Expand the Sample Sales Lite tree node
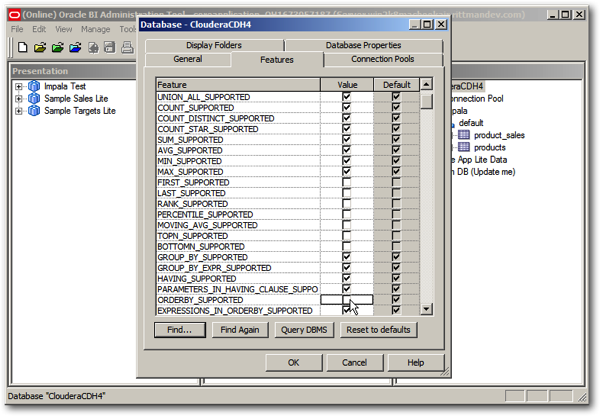 [x=18, y=99]
